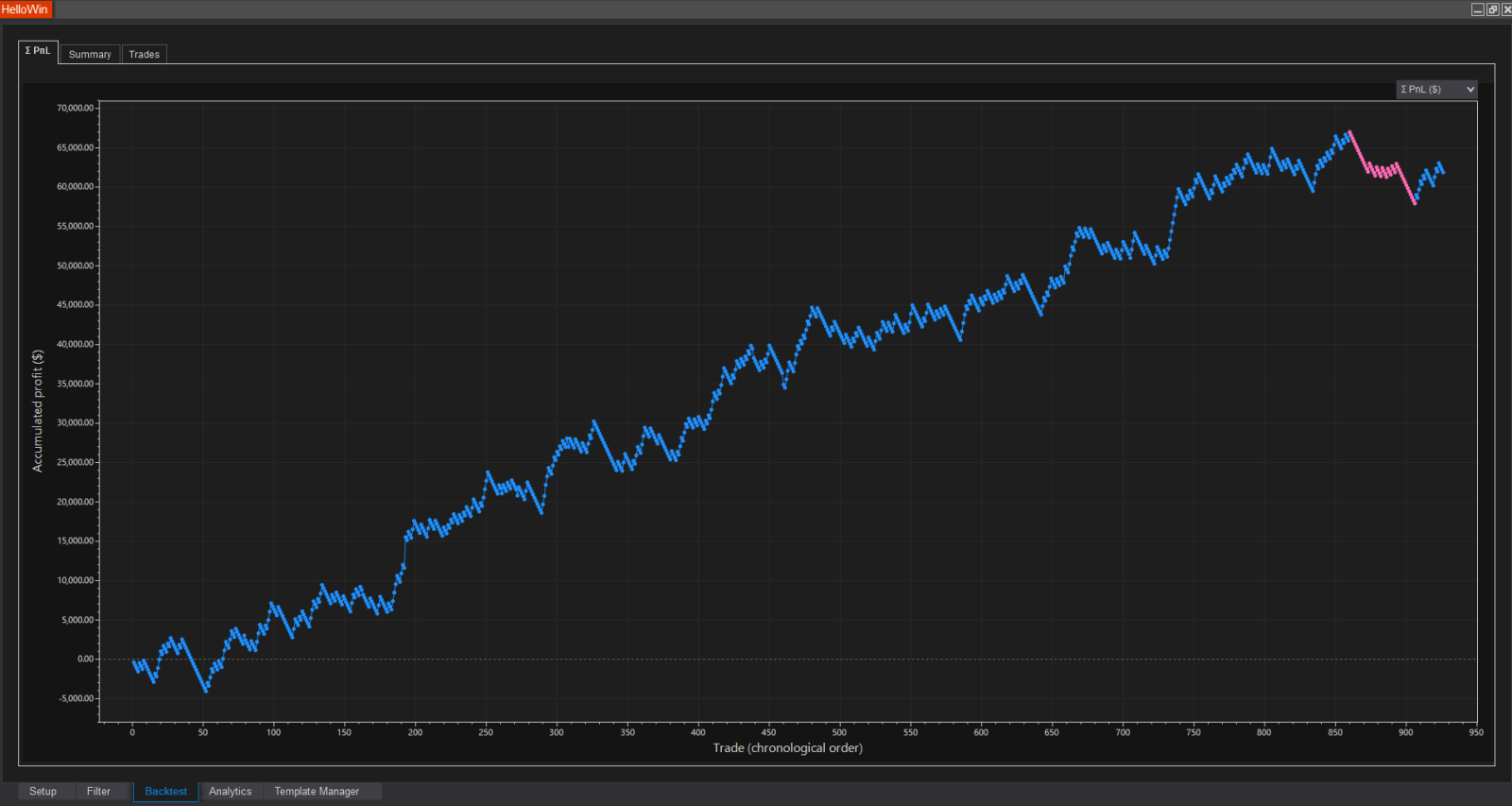This screenshot has width=1512, height=806.
Task: Click the lowest equity point near trade 50
Action: [x=206, y=691]
